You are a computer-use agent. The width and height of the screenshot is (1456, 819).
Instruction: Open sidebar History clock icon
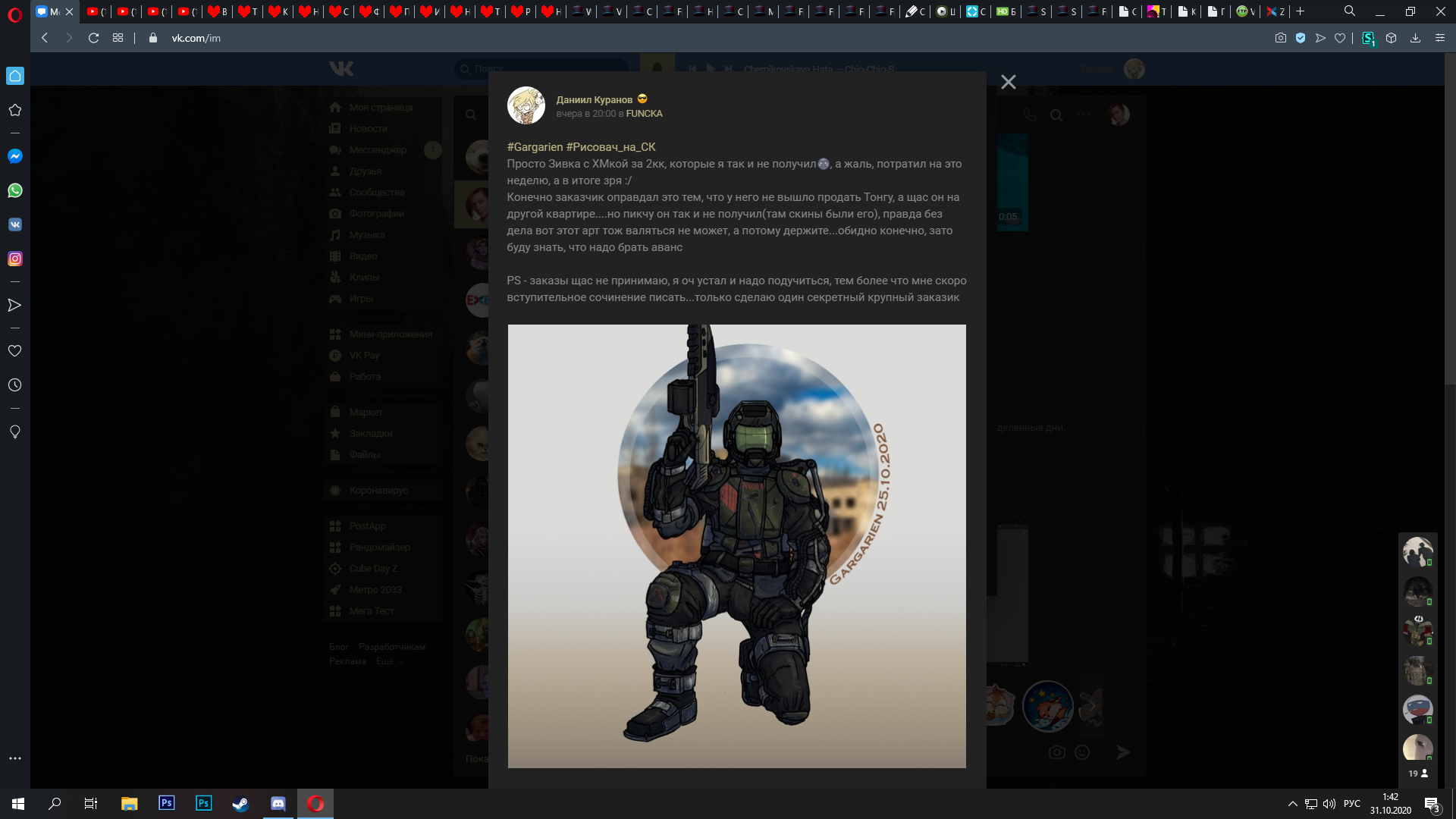tap(14, 385)
